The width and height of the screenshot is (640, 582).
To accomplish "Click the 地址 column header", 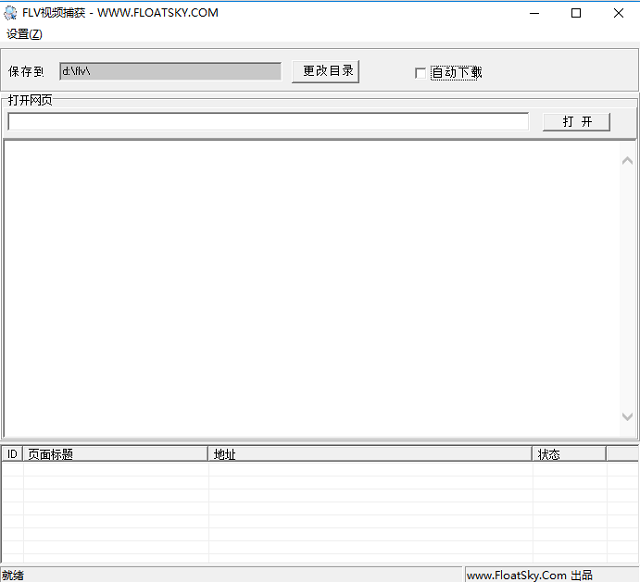I will [x=370, y=454].
